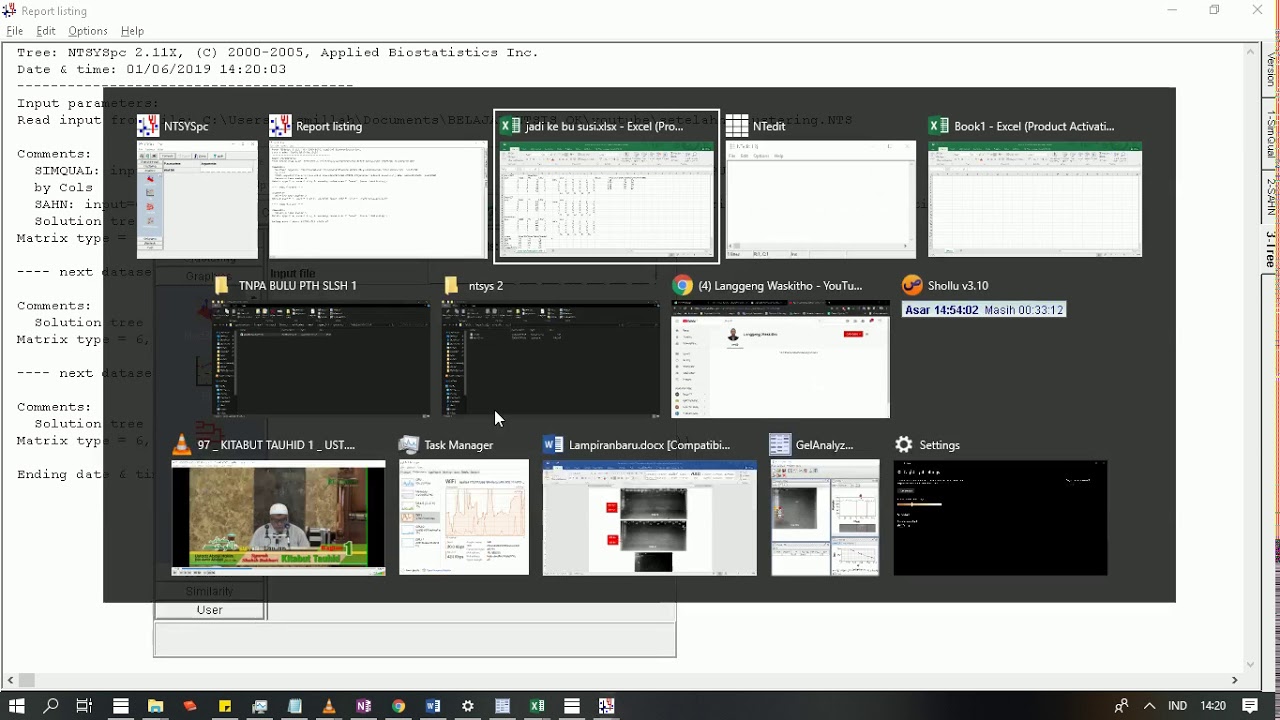The width and height of the screenshot is (1280, 720).
Task: Open the Options menu
Action: [x=88, y=31]
